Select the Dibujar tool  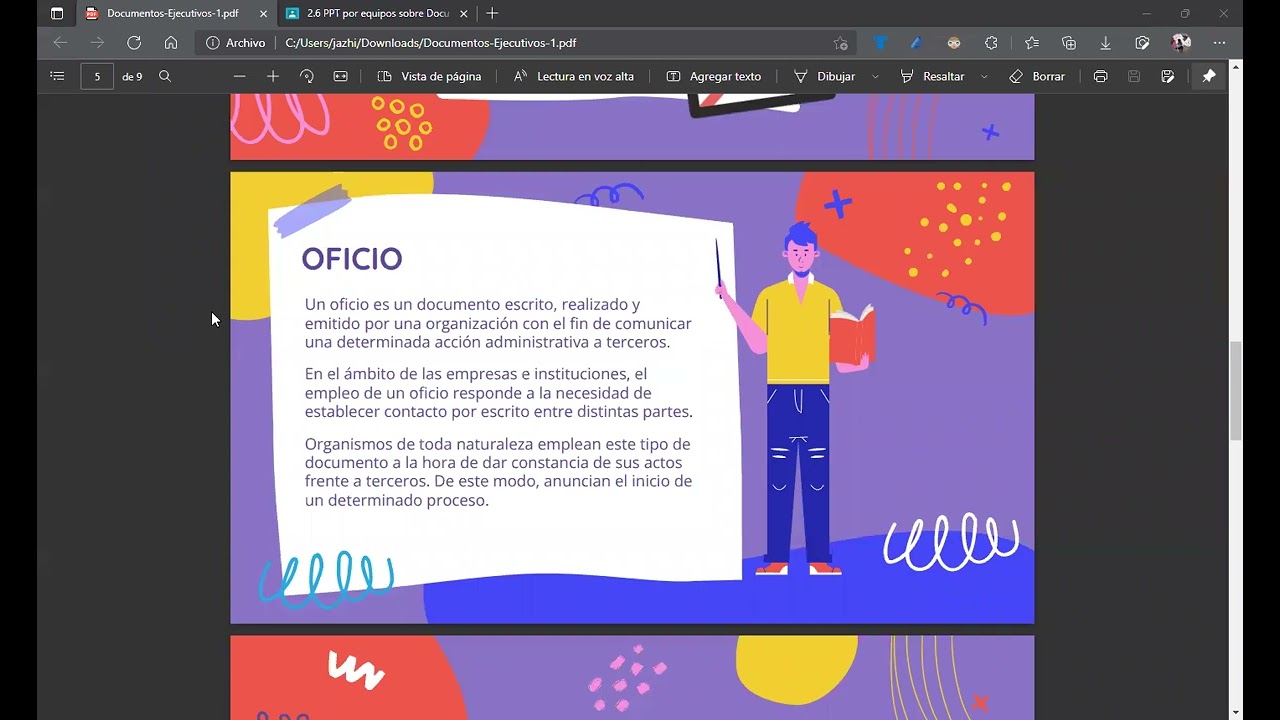(824, 76)
